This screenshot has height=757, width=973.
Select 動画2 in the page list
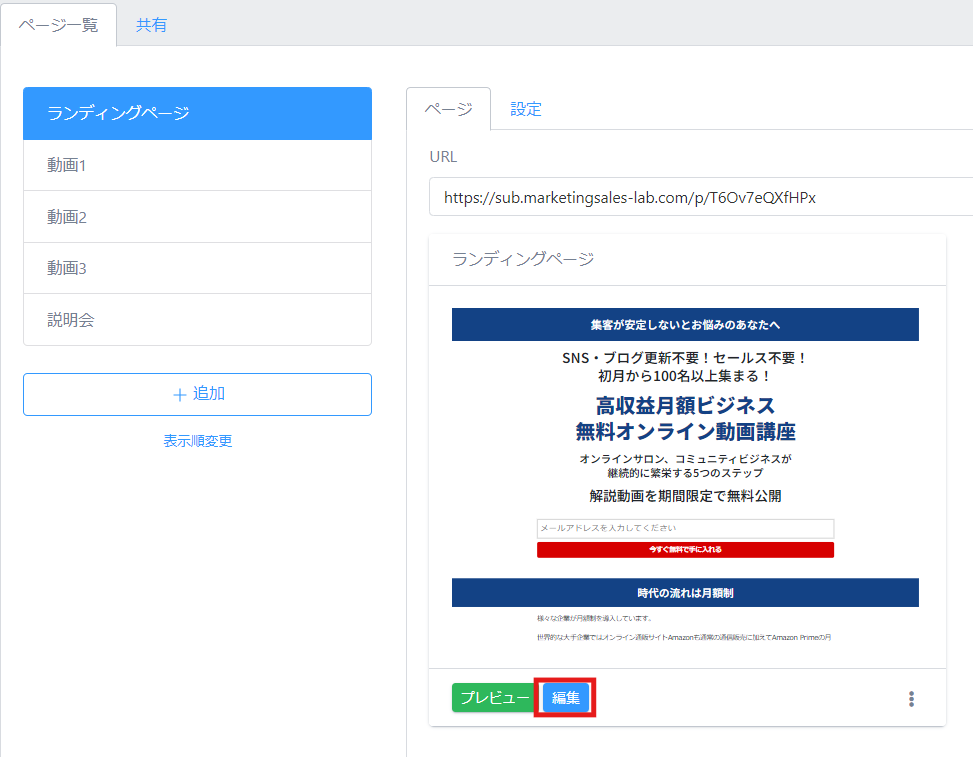point(197,217)
